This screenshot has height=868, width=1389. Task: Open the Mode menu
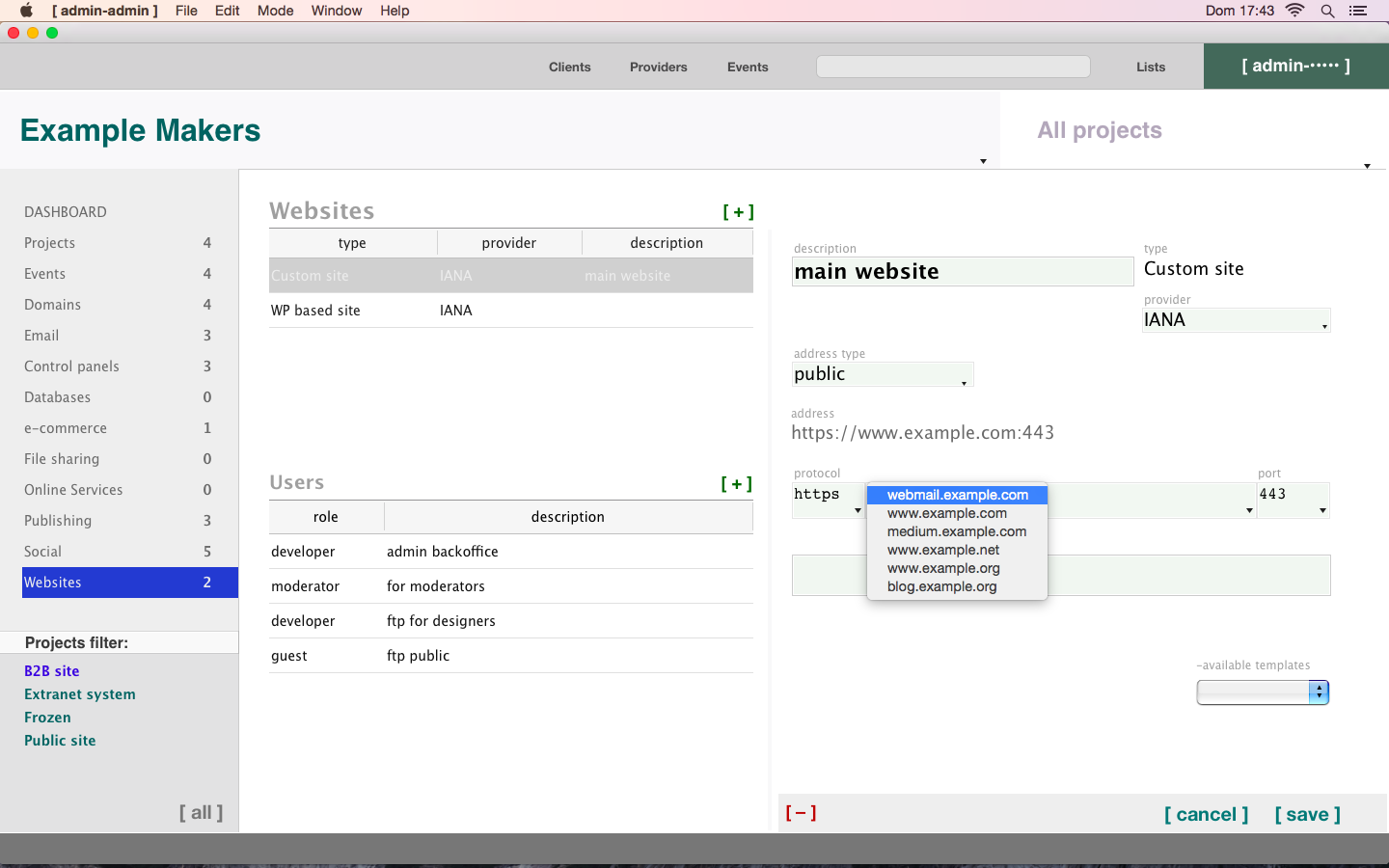pos(275,11)
